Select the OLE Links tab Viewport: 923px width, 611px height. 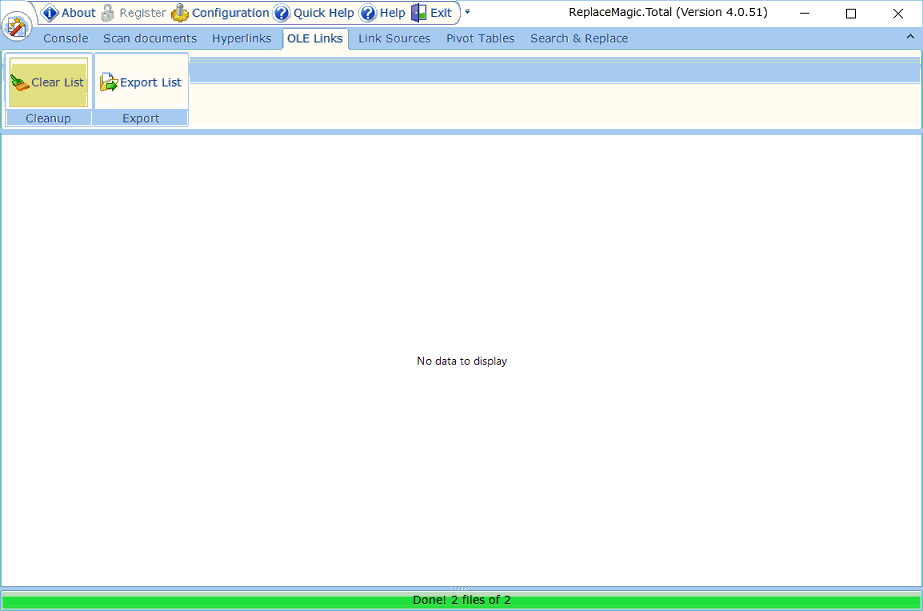(315, 38)
